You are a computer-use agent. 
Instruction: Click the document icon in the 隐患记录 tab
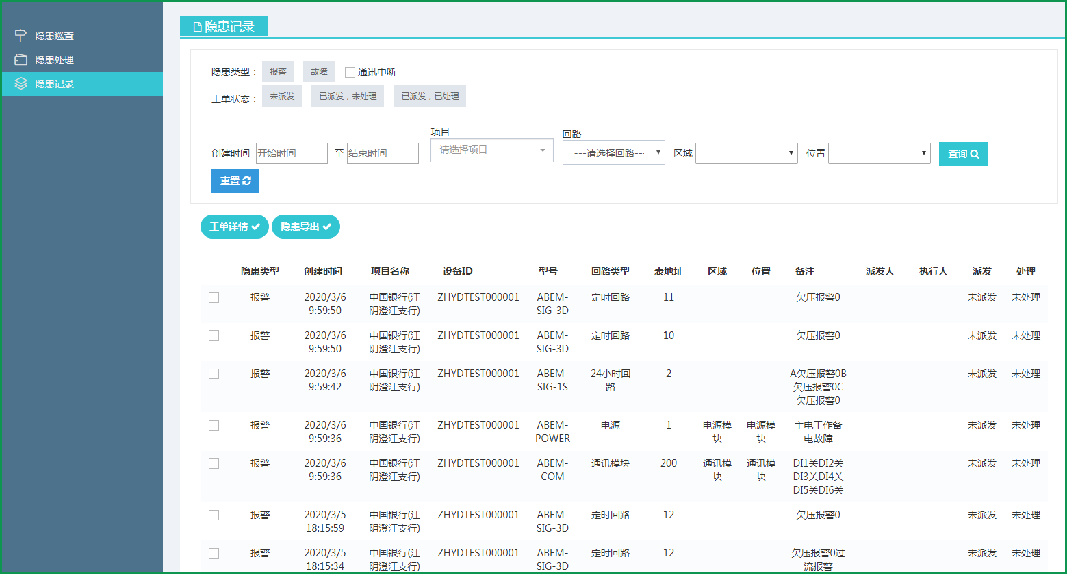click(x=197, y=27)
